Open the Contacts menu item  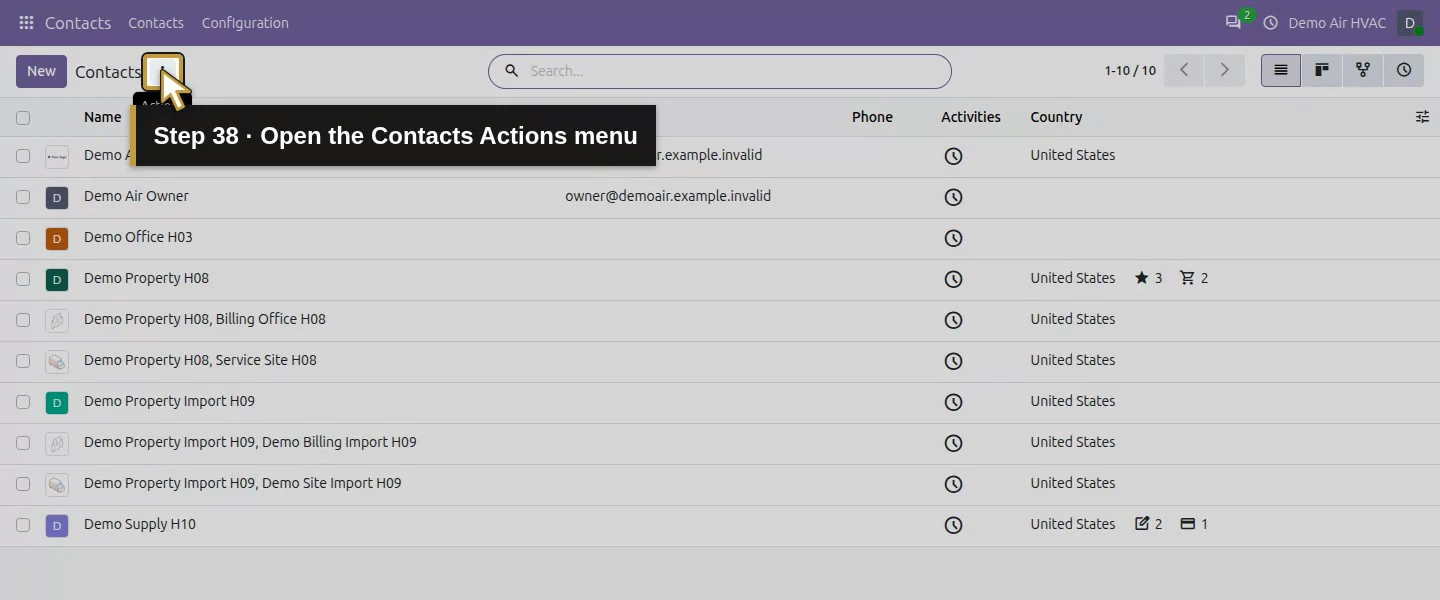tap(156, 22)
